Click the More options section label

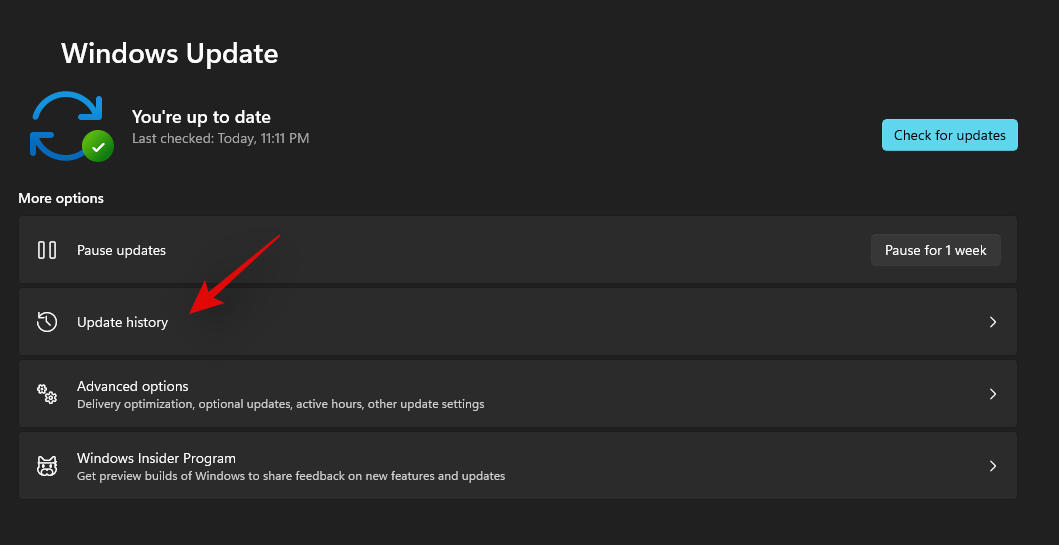click(61, 198)
